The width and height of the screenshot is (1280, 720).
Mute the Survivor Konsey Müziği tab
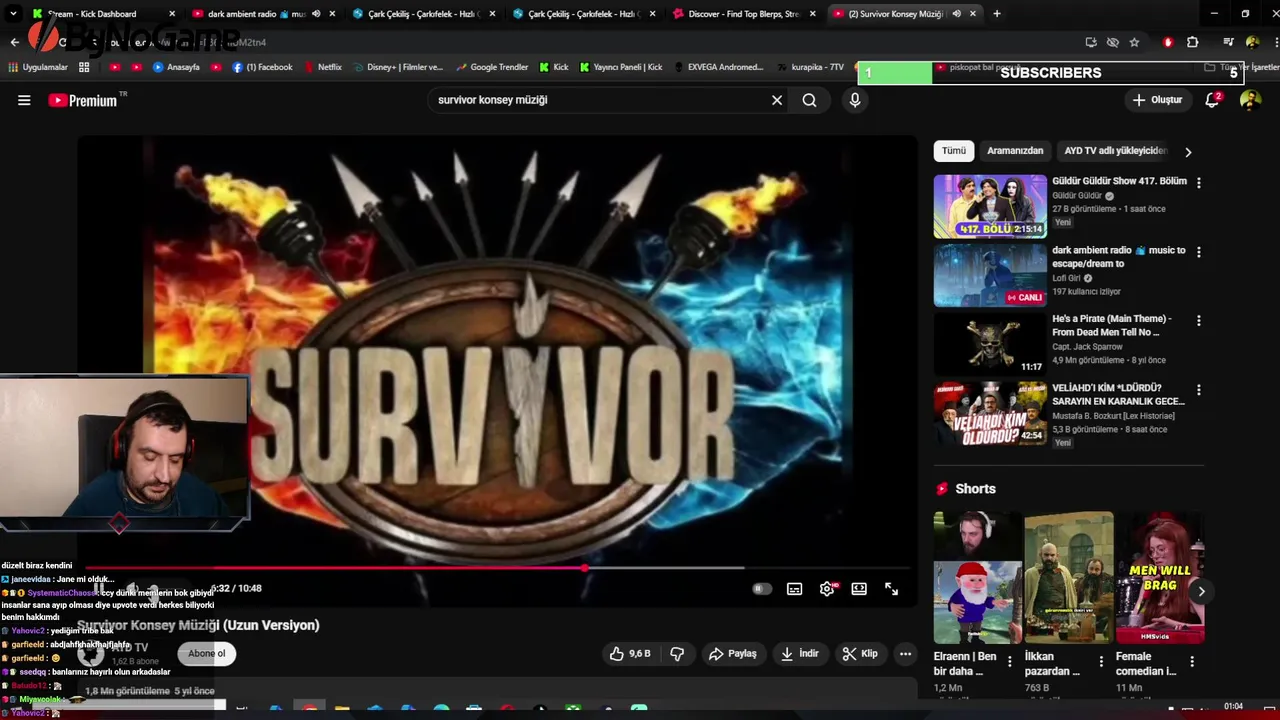pos(956,14)
